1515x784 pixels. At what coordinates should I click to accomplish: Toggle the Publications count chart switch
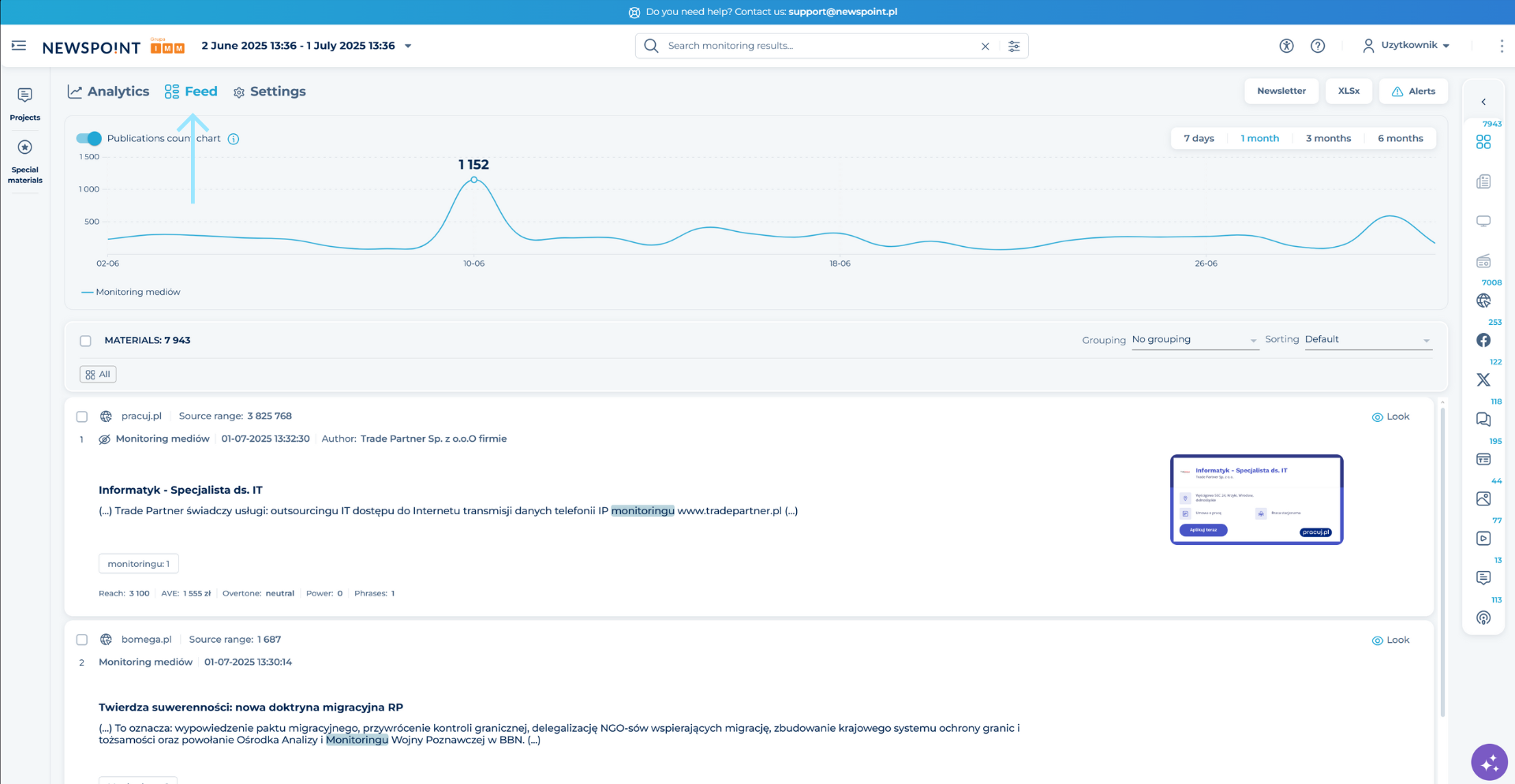[89, 138]
